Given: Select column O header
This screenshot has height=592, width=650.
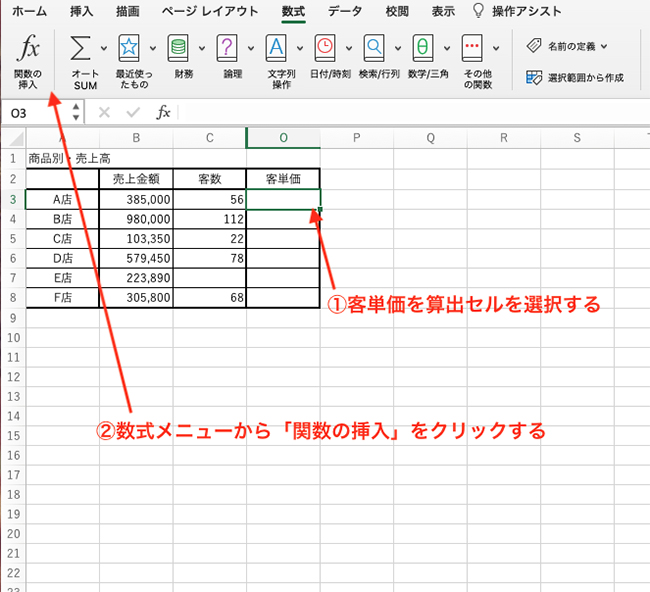Looking at the screenshot, I should [x=284, y=138].
